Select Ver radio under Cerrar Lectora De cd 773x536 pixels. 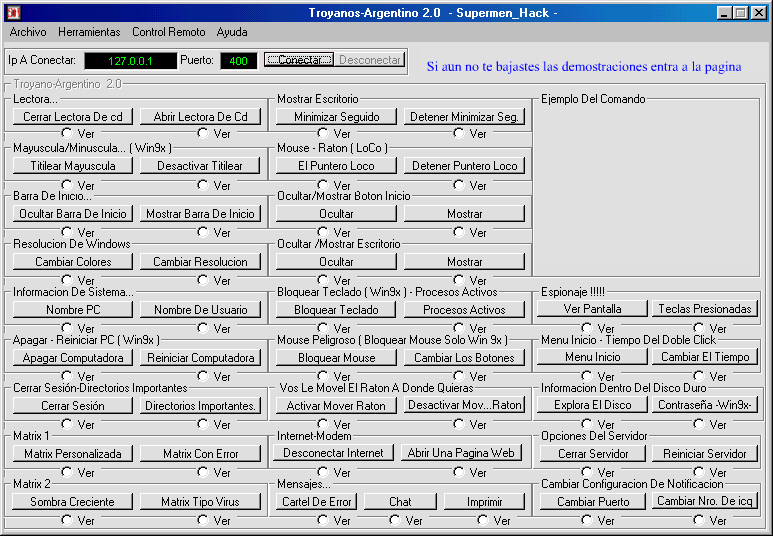67,133
